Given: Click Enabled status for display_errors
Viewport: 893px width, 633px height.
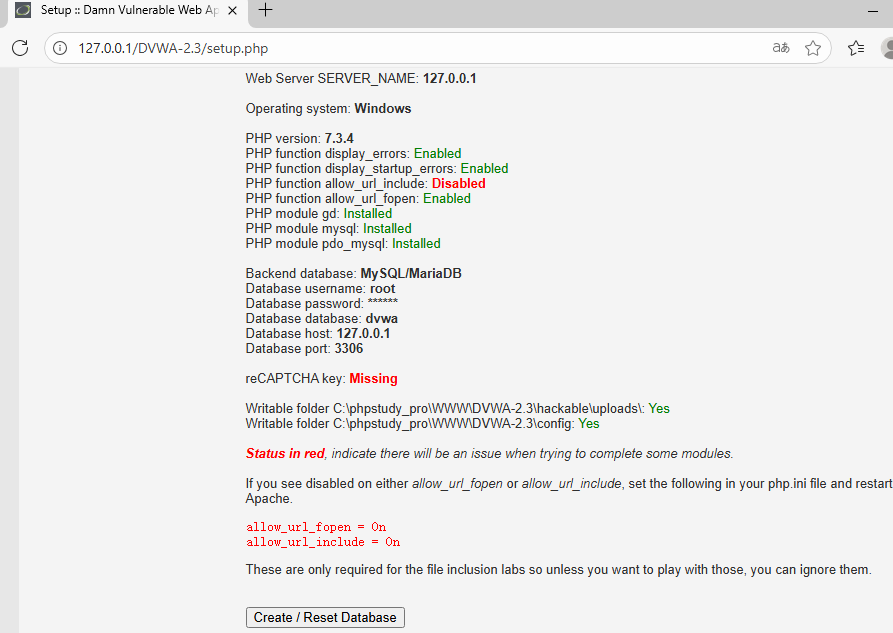Looking at the screenshot, I should (x=437, y=154).
